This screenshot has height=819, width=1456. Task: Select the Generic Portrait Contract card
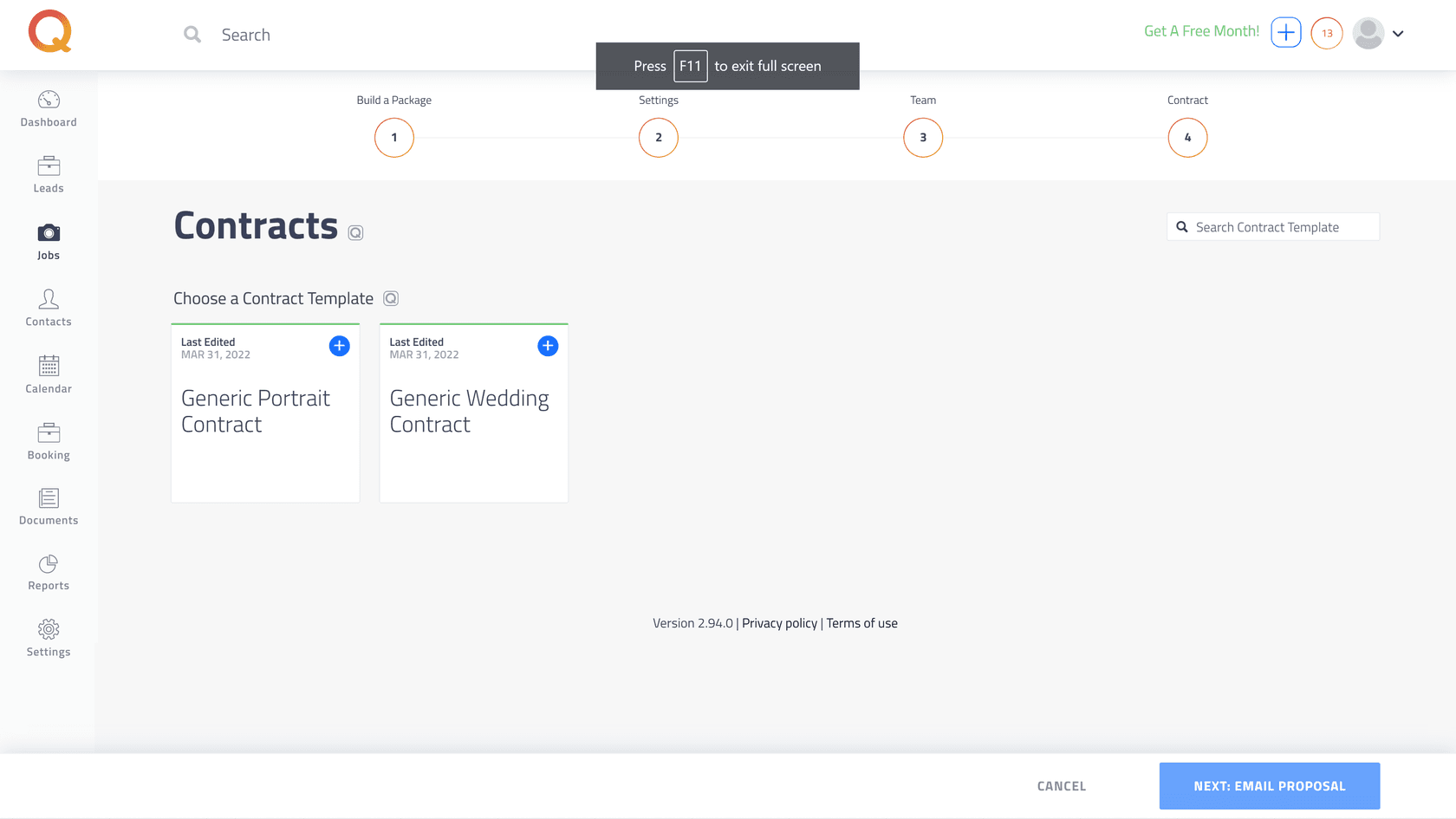coord(265,413)
